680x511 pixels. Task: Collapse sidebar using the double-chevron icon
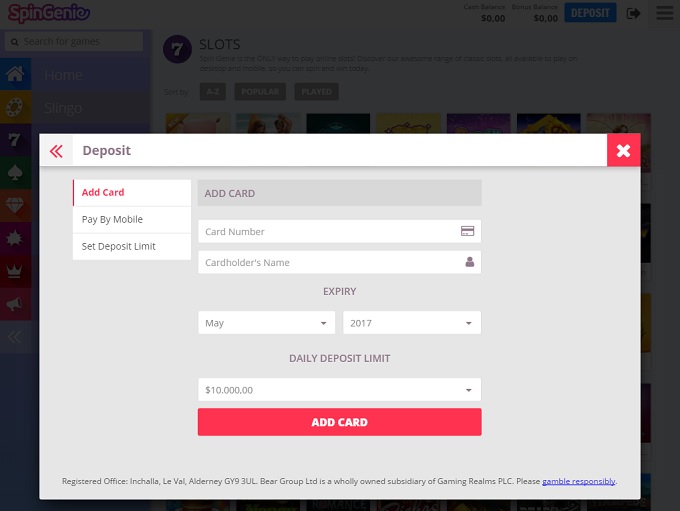coord(15,337)
